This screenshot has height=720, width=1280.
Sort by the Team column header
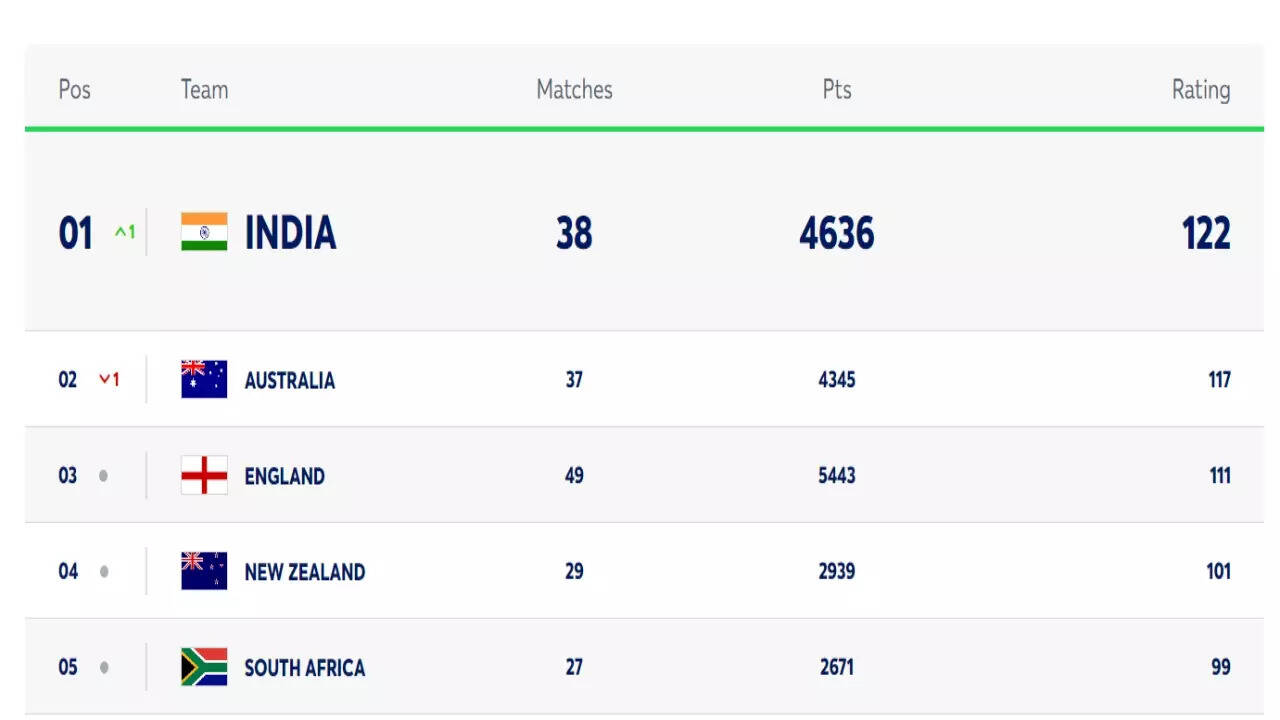click(x=204, y=90)
